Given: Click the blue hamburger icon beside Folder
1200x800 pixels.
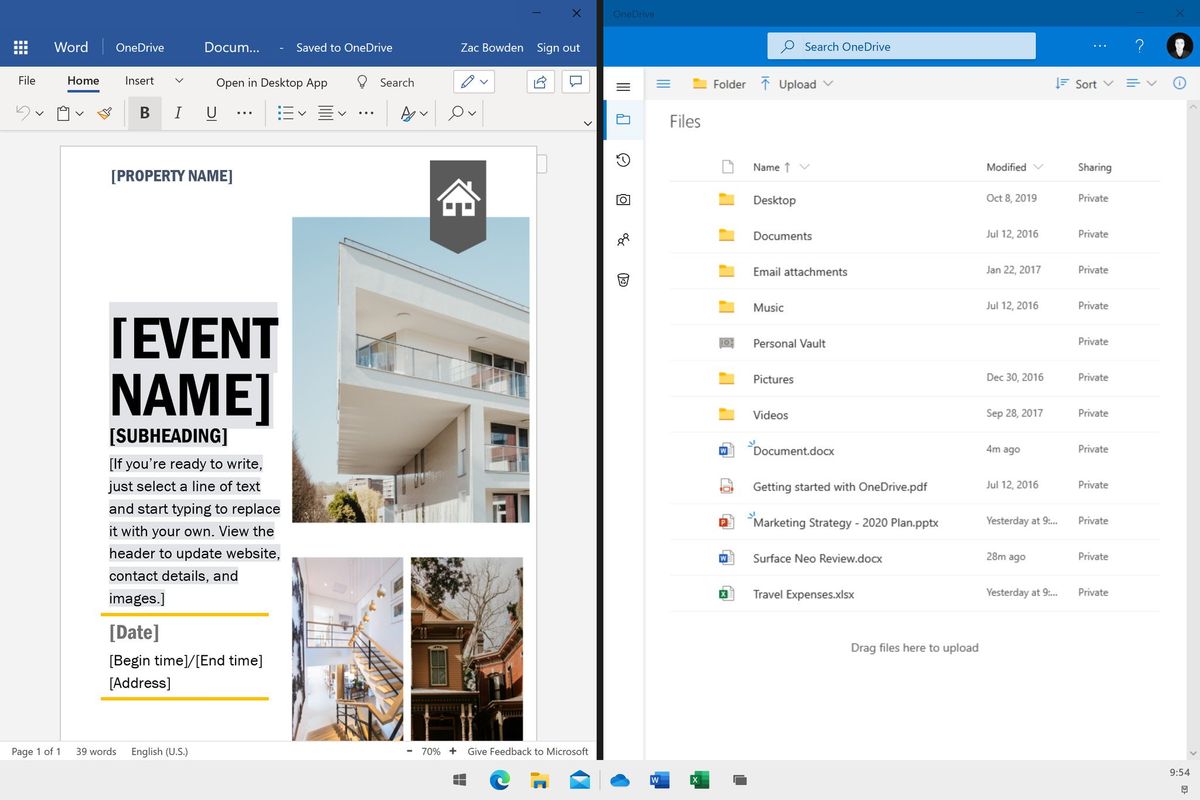Looking at the screenshot, I should (663, 84).
